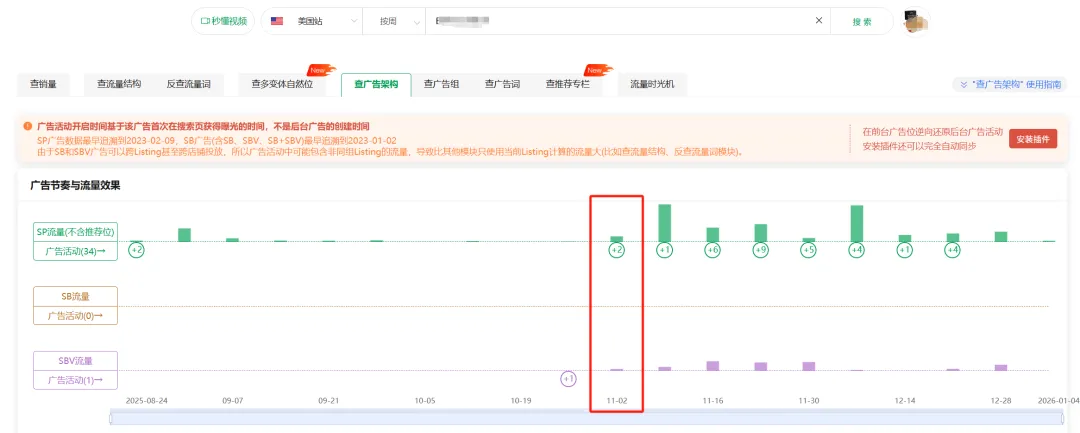Click the green +2 badge above 11-02
This screenshot has height=433, width=1080.
(616, 251)
